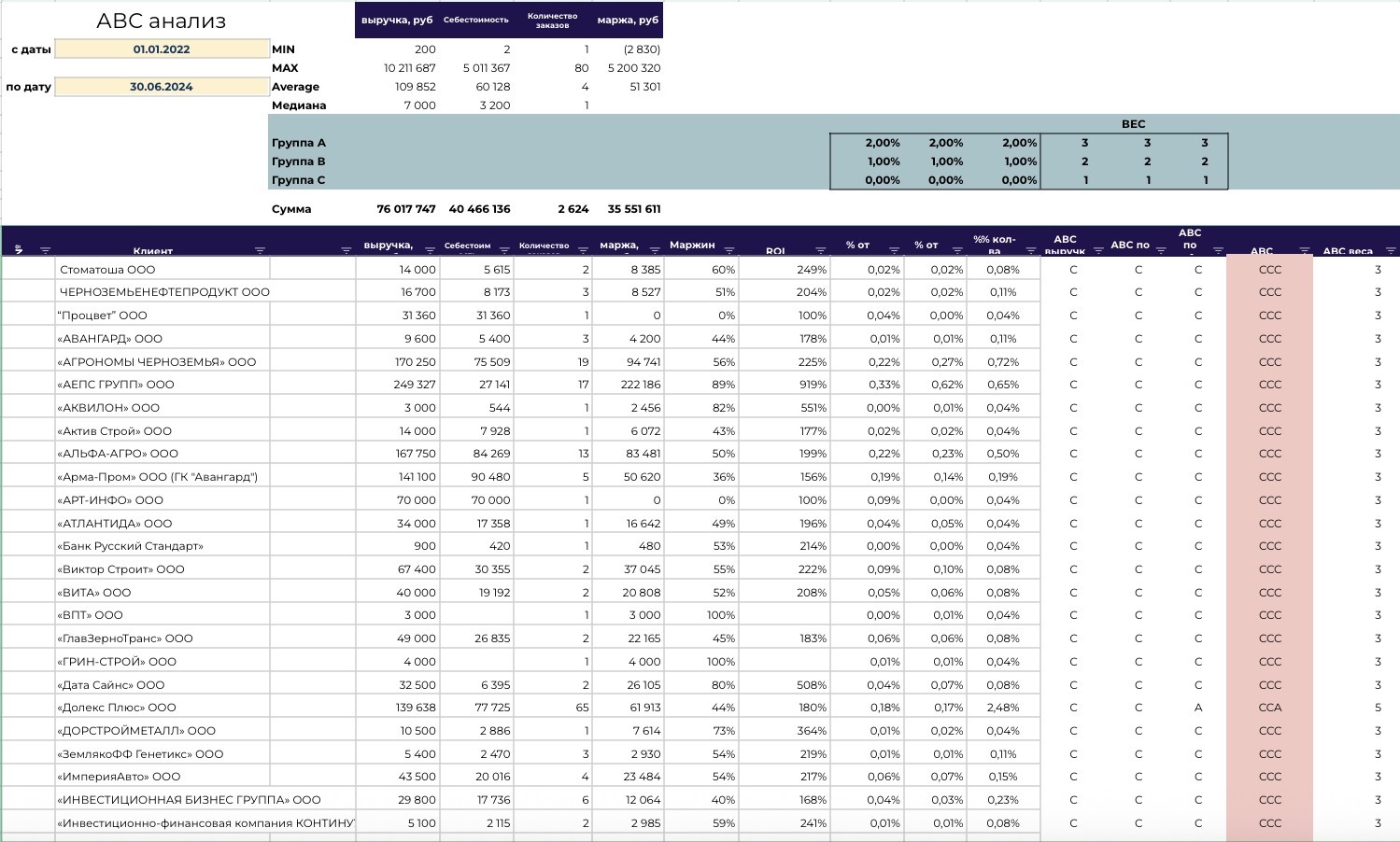
Task: Click the CCA value in Долекс Плюс row
Action: pos(1269,708)
